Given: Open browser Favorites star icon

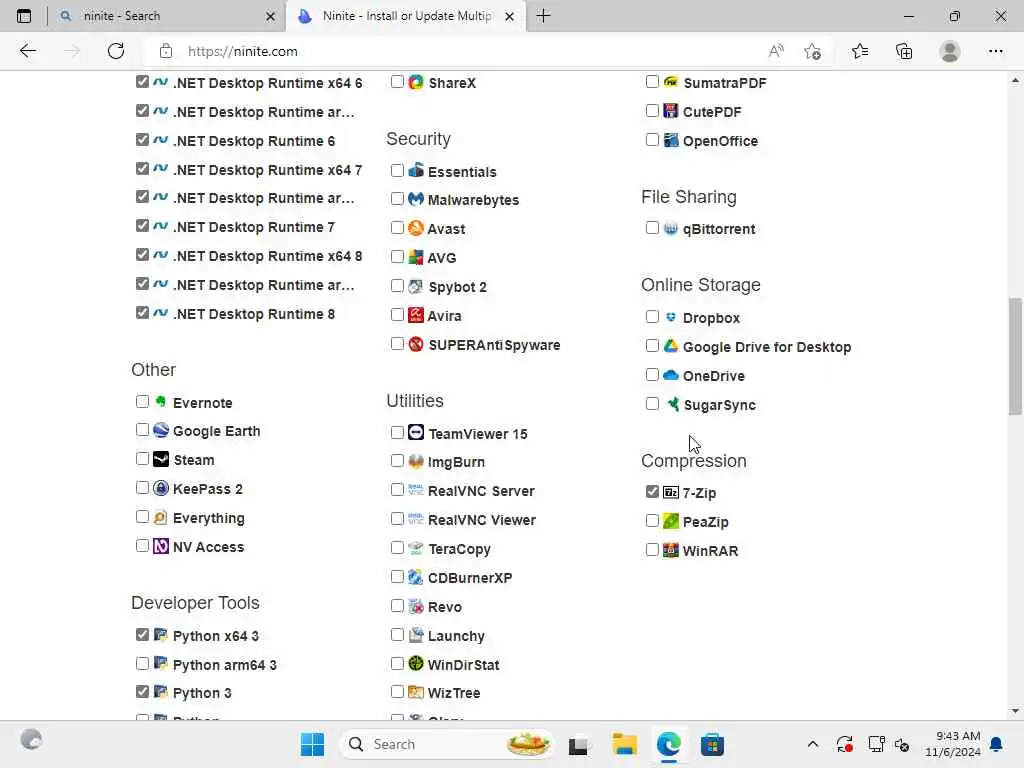Looking at the screenshot, I should (859, 51).
